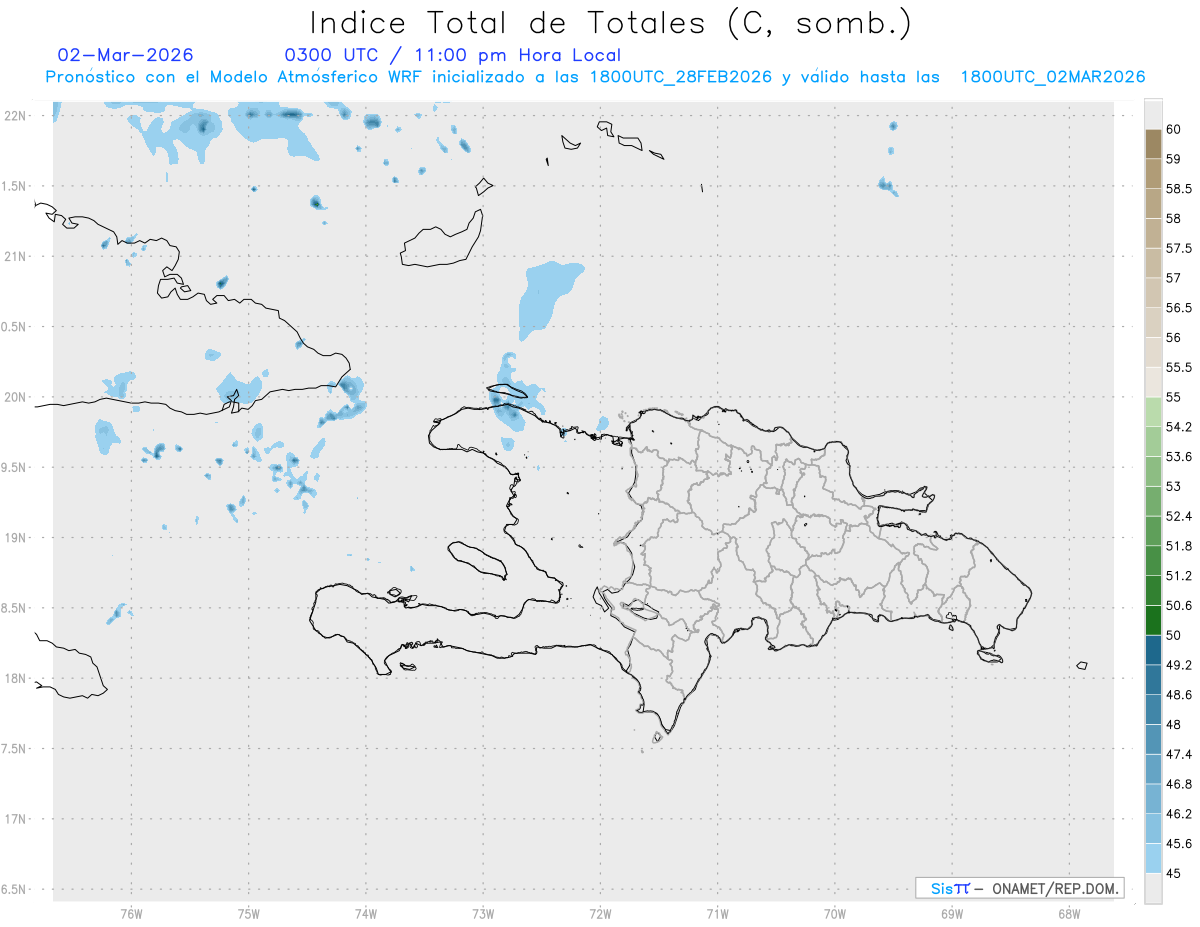This screenshot has height=927, width=1200.
Task: Click the '71W' longitude label
Action: (x=717, y=913)
